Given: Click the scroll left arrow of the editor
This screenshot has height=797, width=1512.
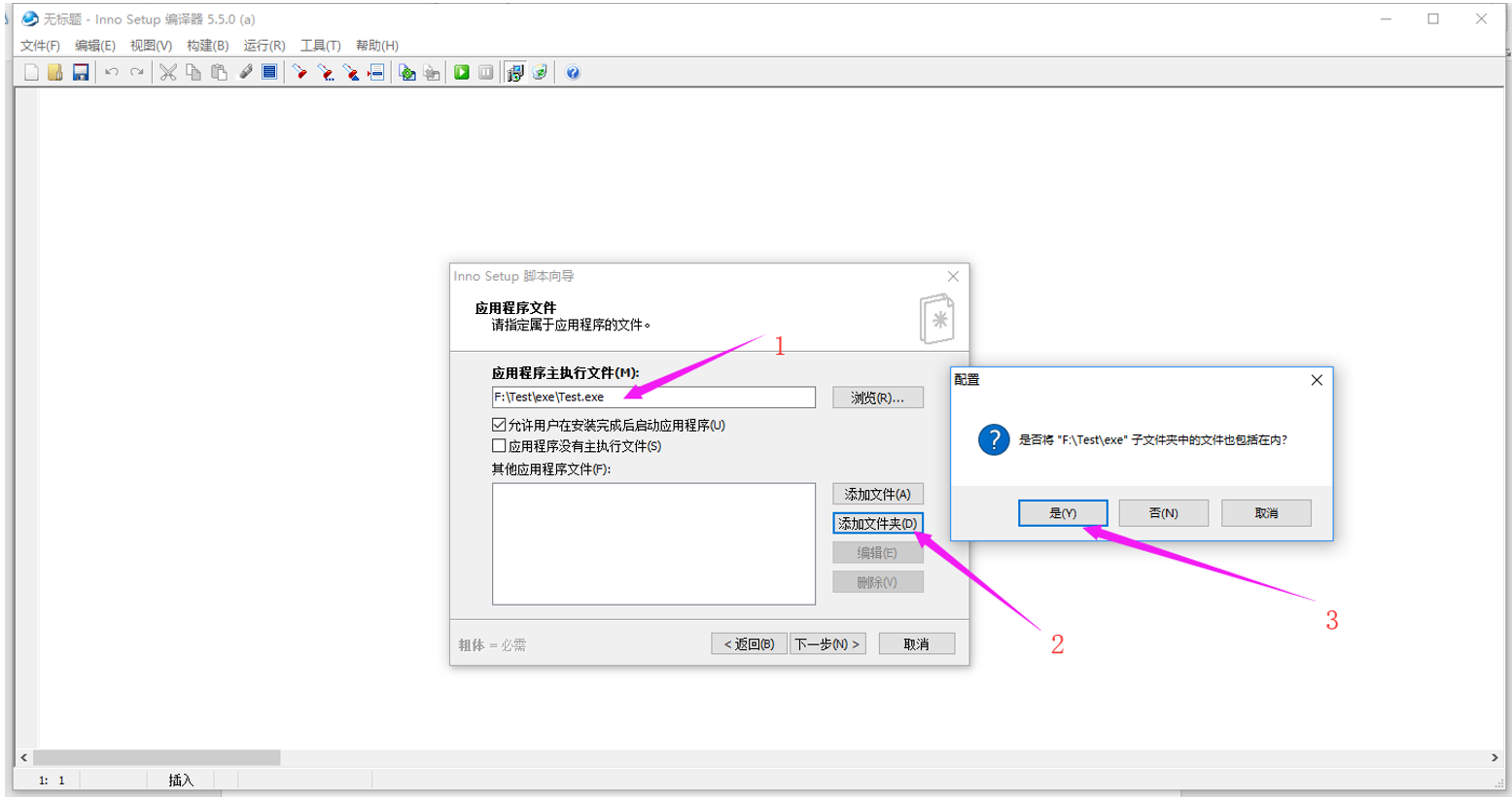Looking at the screenshot, I should coord(24,757).
